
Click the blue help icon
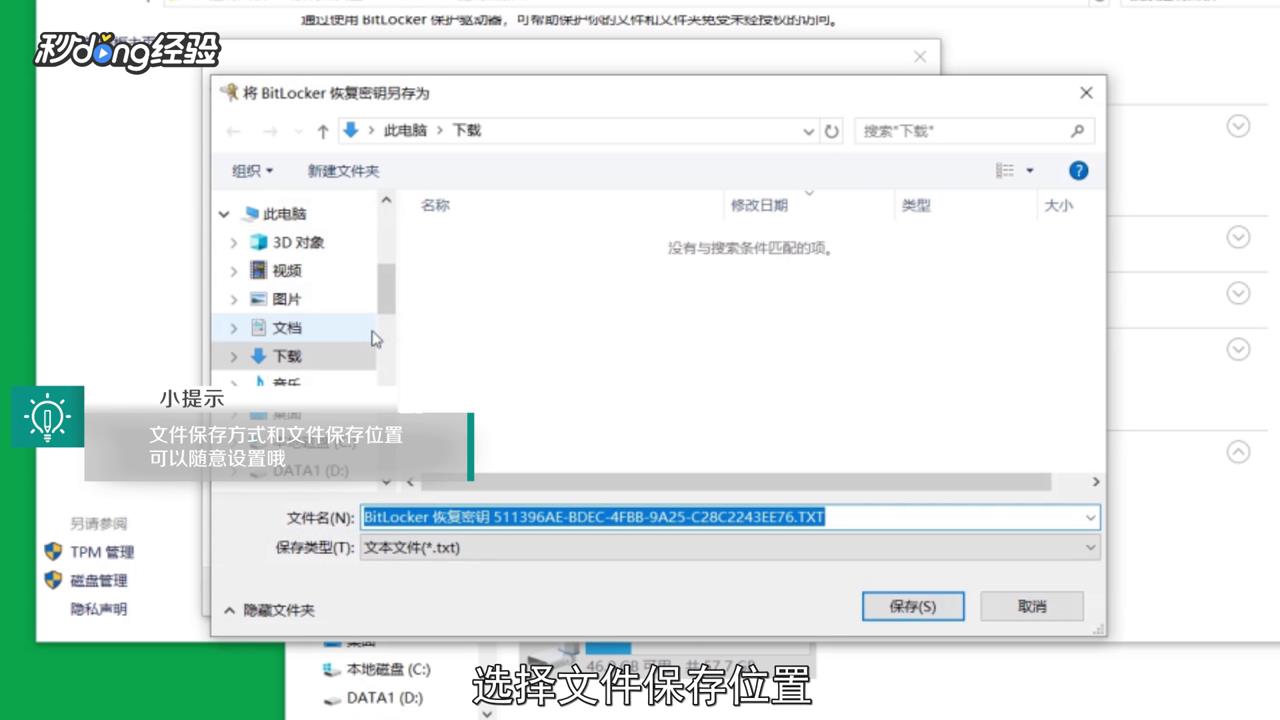pyautogui.click(x=1078, y=171)
